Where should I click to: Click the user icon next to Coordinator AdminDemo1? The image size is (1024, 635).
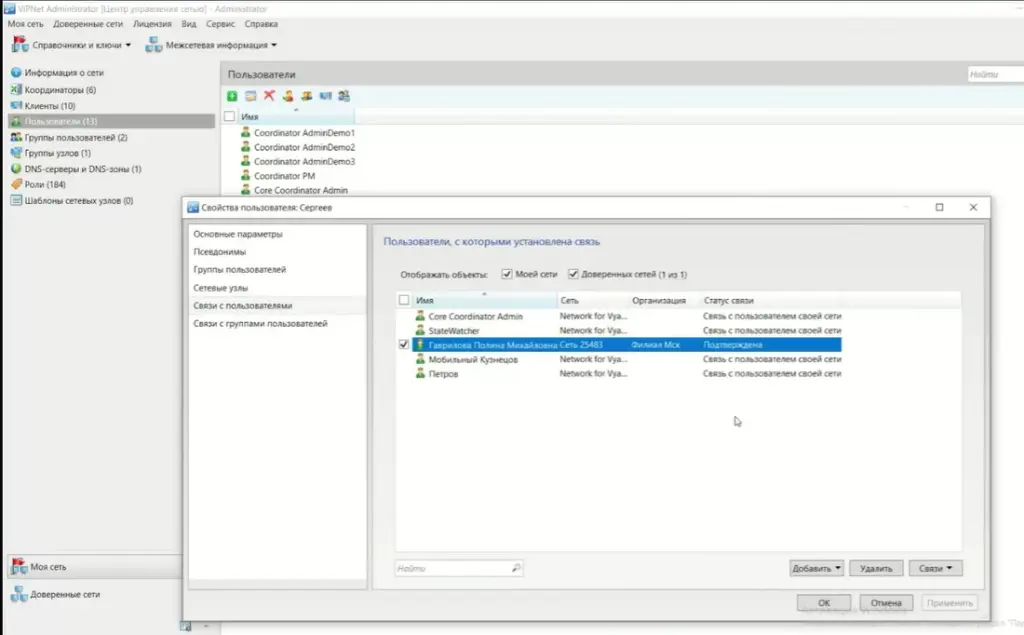point(246,132)
